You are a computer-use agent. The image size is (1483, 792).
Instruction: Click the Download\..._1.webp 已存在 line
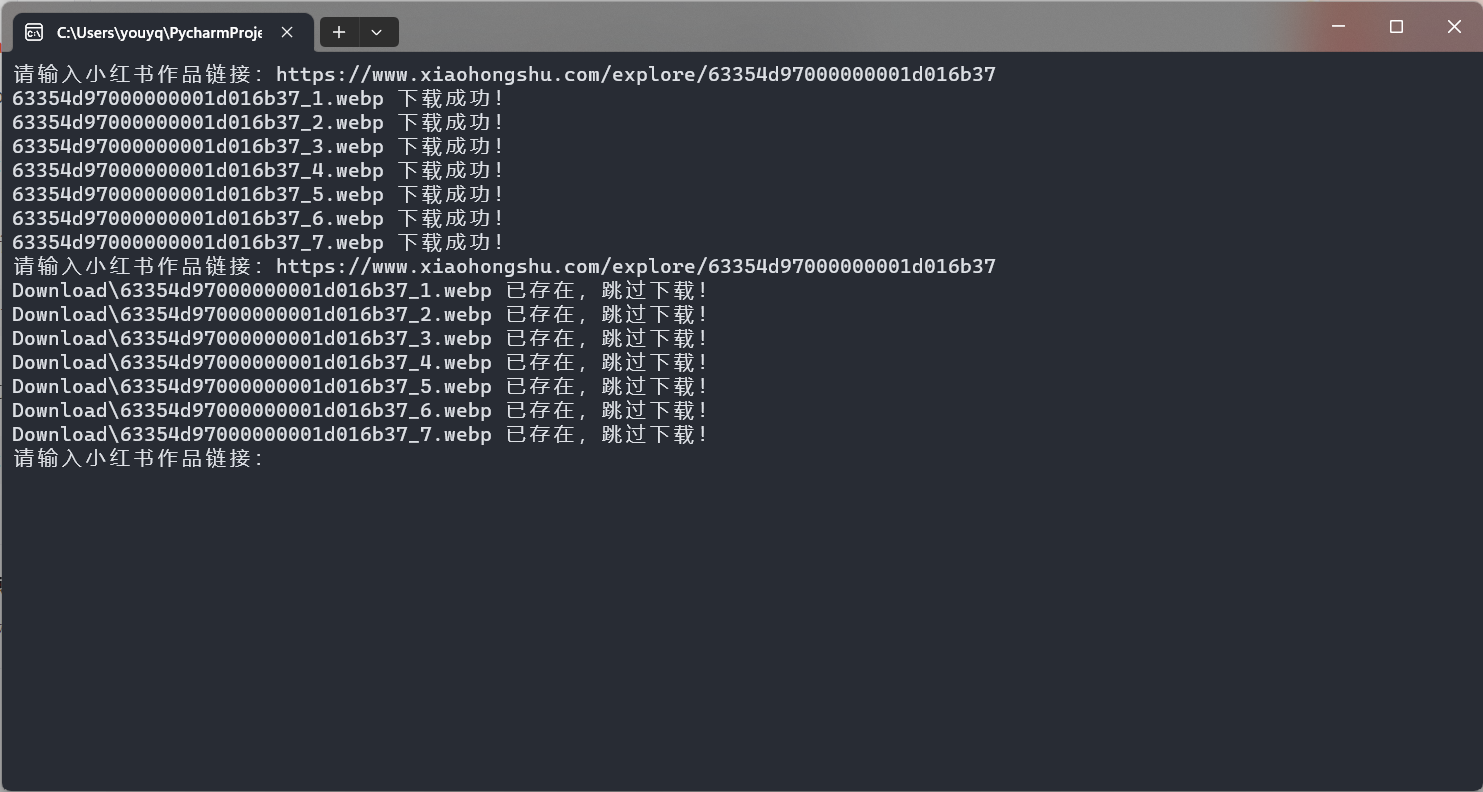point(360,290)
